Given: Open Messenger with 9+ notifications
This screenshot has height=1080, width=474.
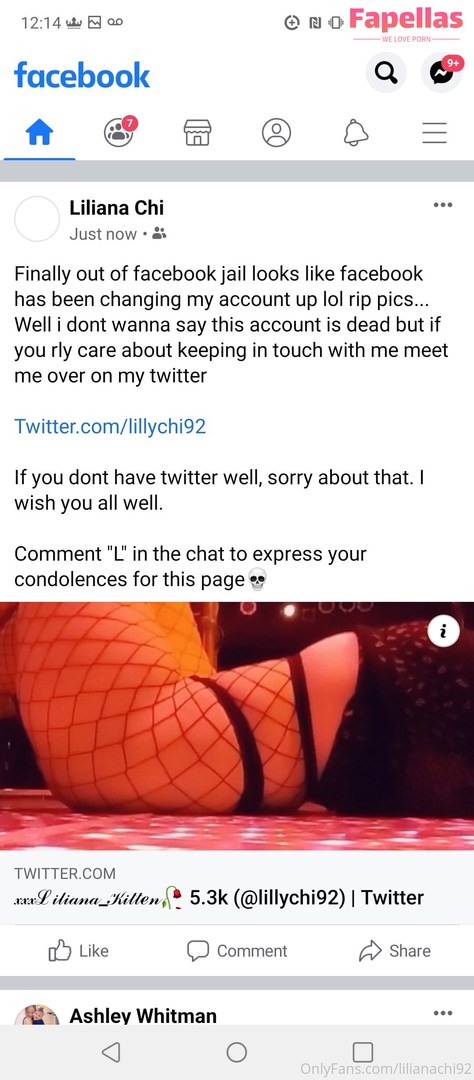Looking at the screenshot, I should pyautogui.click(x=442, y=72).
